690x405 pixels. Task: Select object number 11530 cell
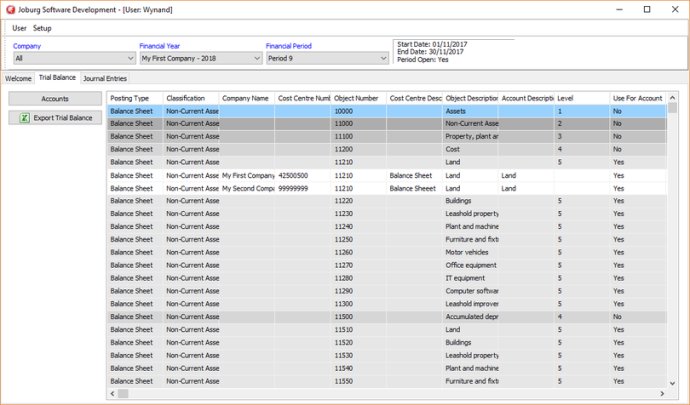point(359,355)
